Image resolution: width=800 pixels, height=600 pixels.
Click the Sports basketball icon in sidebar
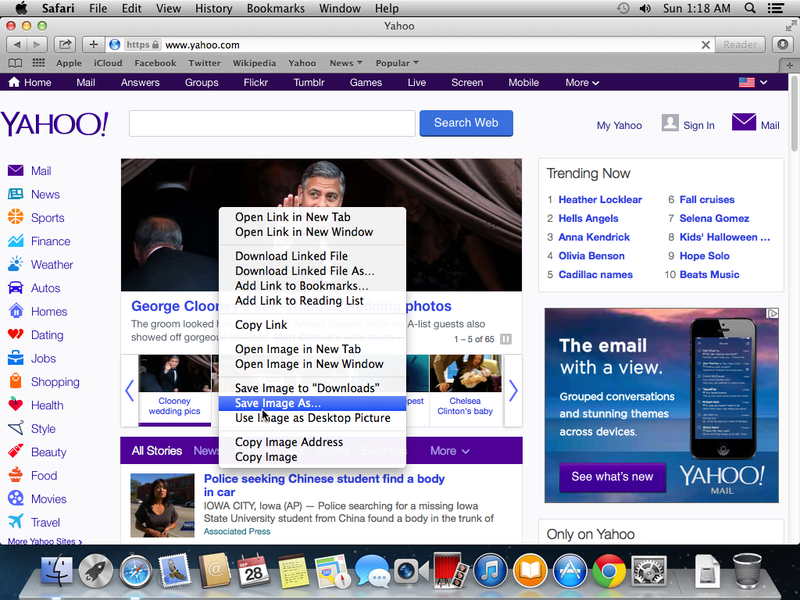pyautogui.click(x=15, y=217)
